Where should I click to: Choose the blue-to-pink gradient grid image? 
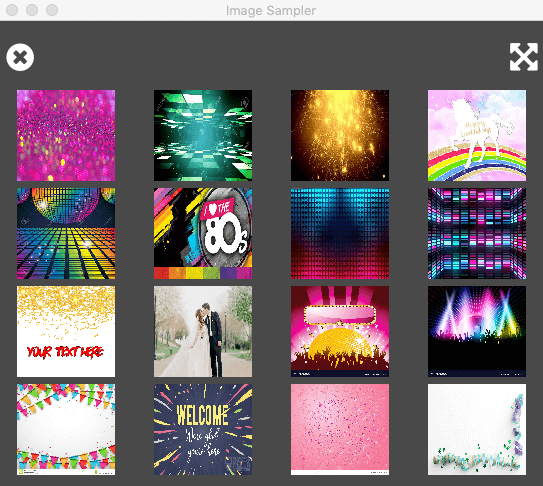click(x=340, y=233)
